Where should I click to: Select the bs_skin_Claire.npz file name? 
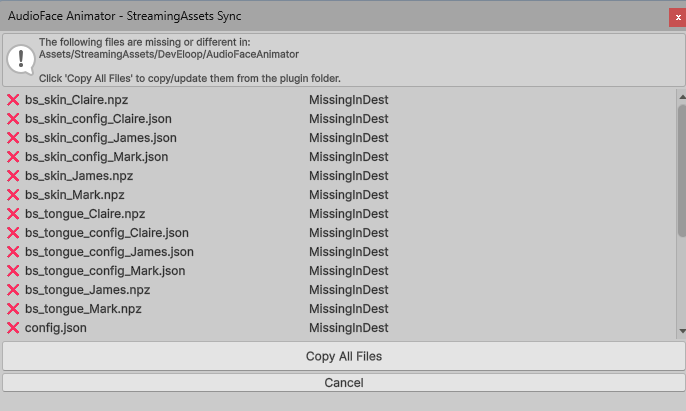[x=77, y=100]
